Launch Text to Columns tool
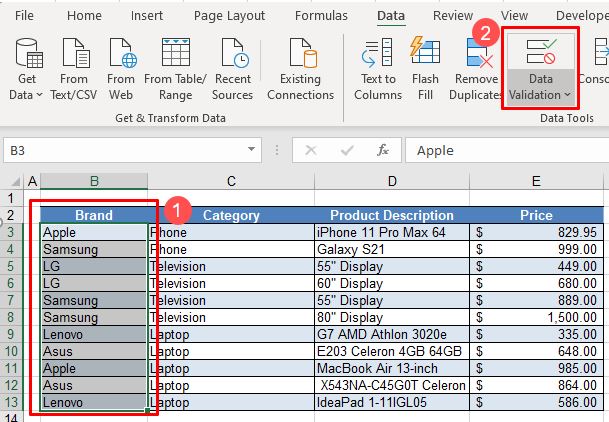This screenshot has width=609, height=422. 378,68
